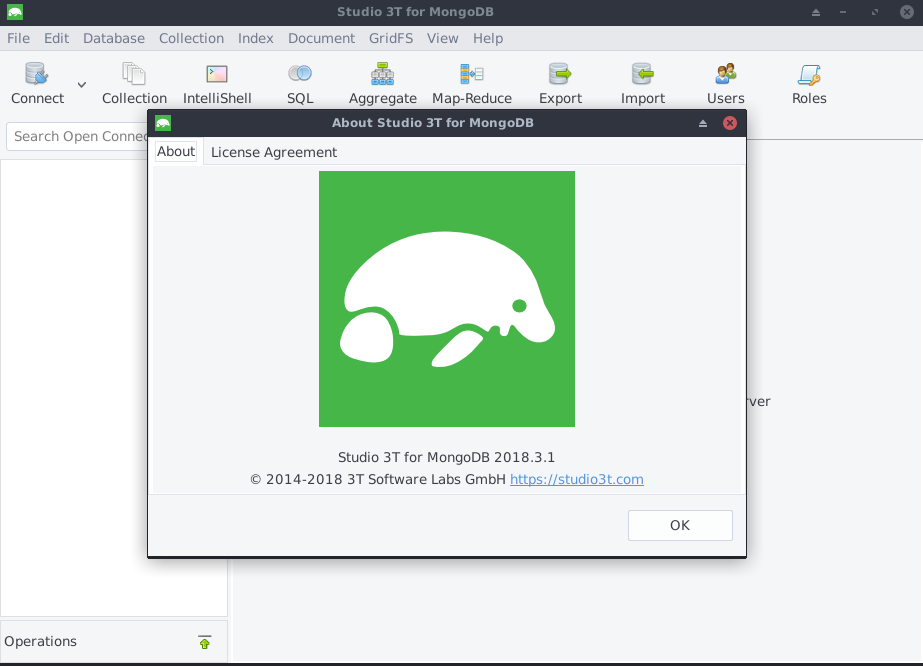
Task: Open the Database menu
Action: coord(114,38)
